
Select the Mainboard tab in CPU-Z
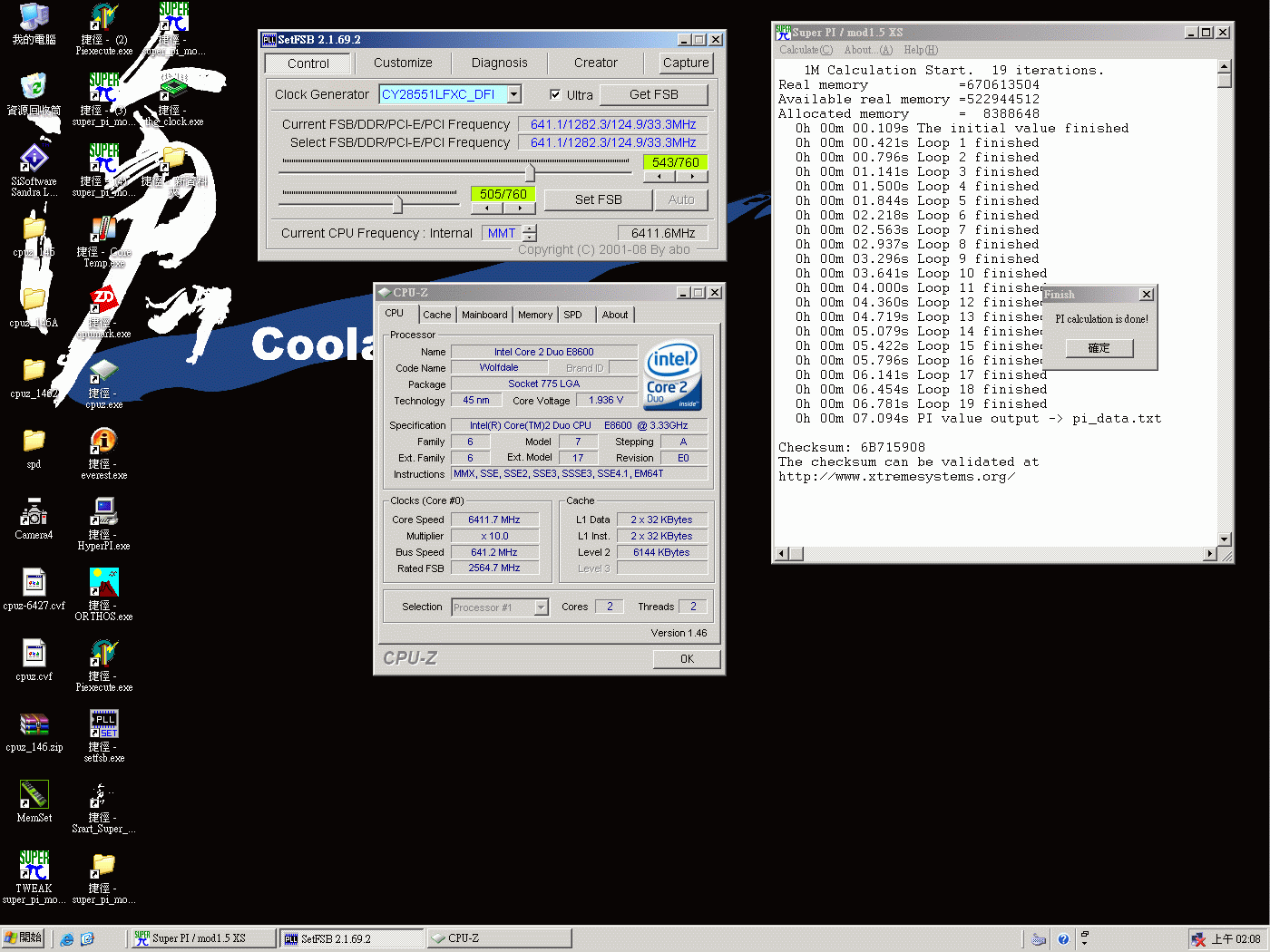484,315
